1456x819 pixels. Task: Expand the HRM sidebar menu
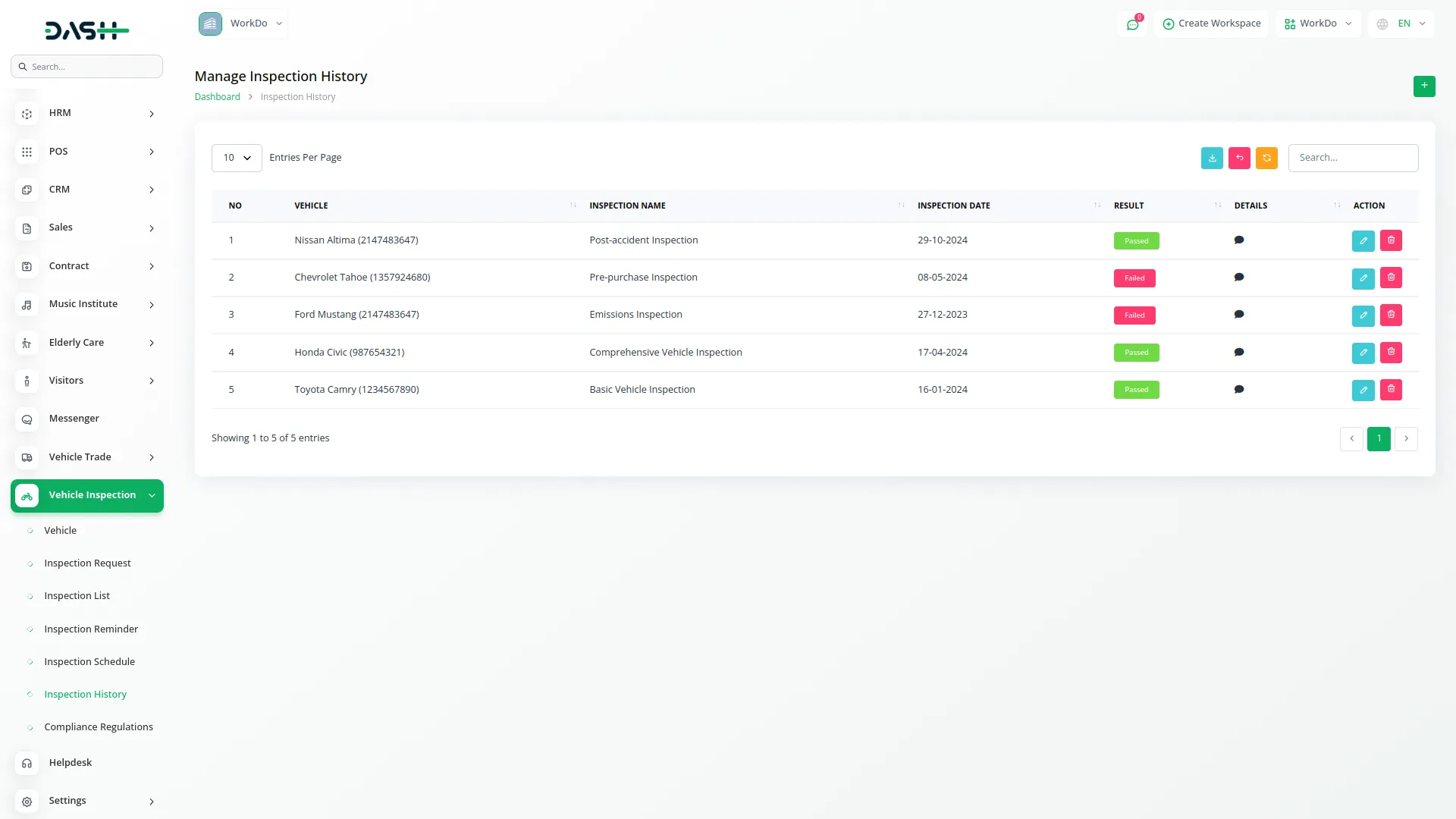point(87,113)
